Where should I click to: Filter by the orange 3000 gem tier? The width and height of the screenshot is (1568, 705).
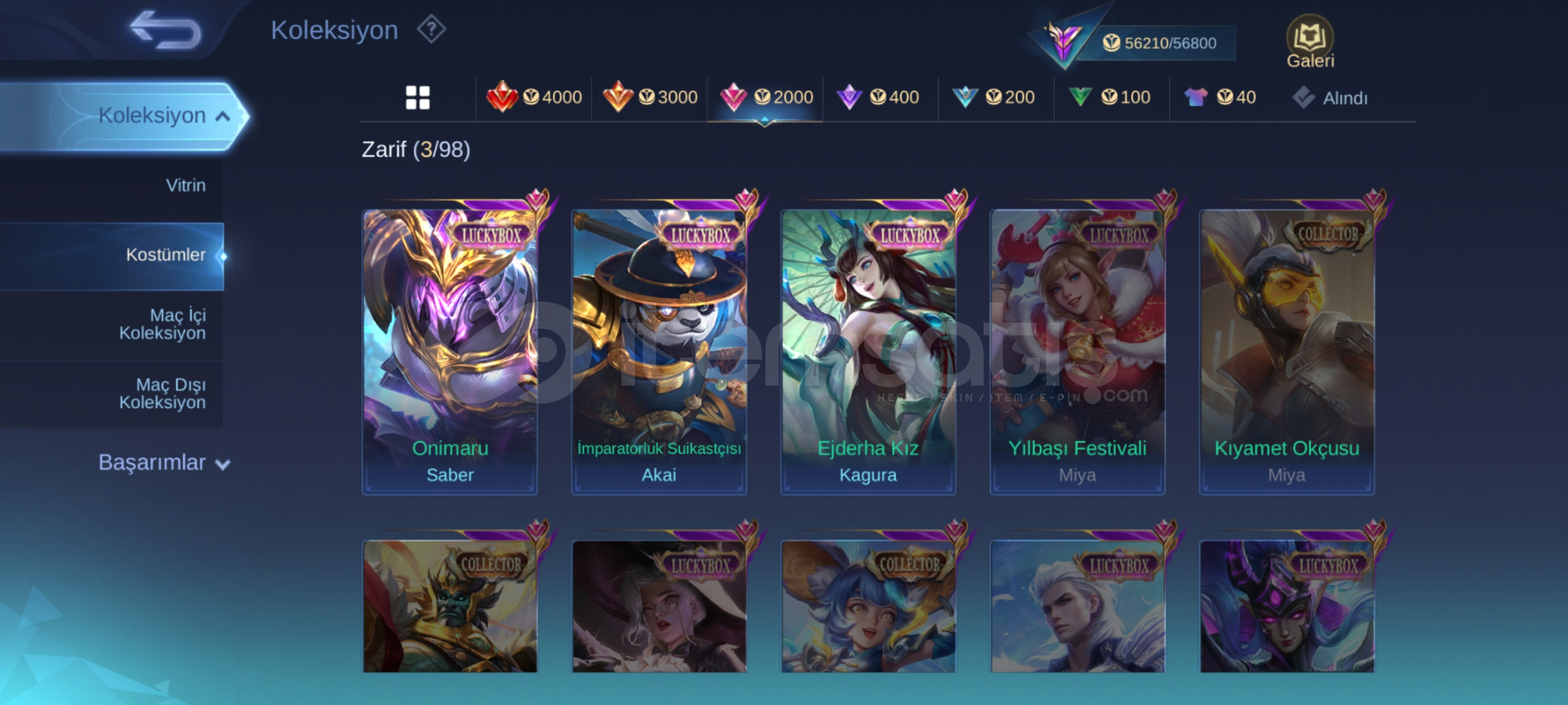tap(650, 97)
